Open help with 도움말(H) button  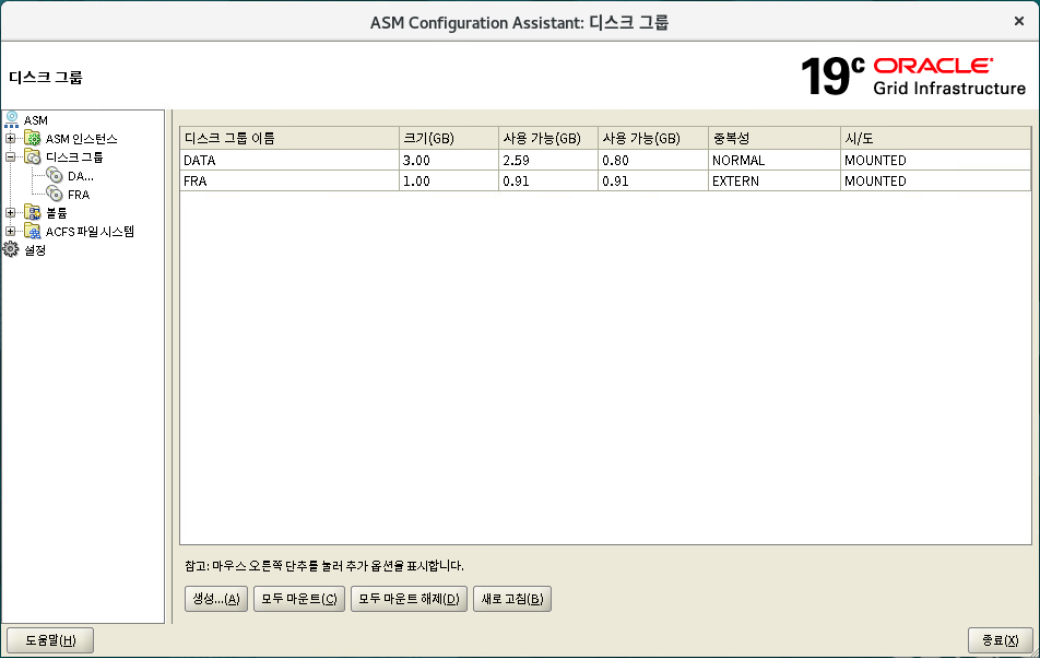[50, 641]
